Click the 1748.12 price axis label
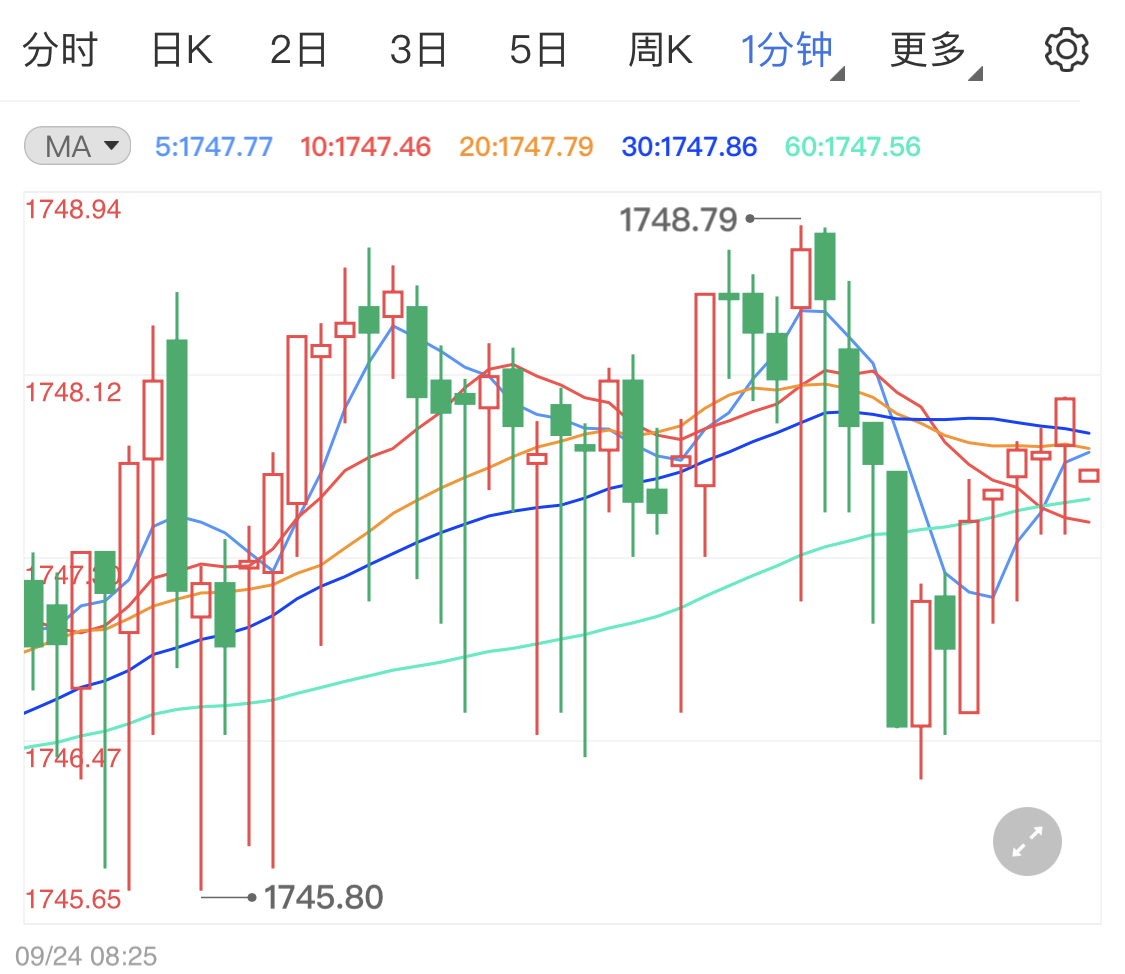This screenshot has height=974, width=1125. point(73,392)
